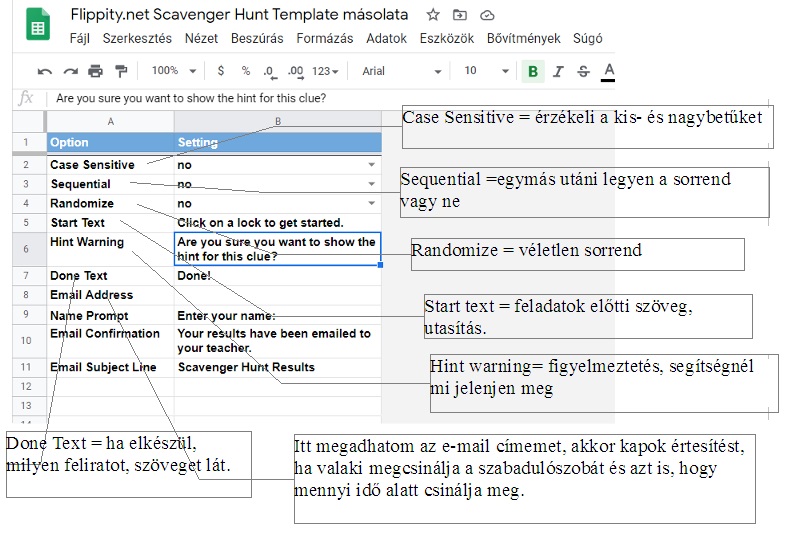This screenshot has width=793, height=535.
Task: Open the Fájl menu
Action: (80, 38)
